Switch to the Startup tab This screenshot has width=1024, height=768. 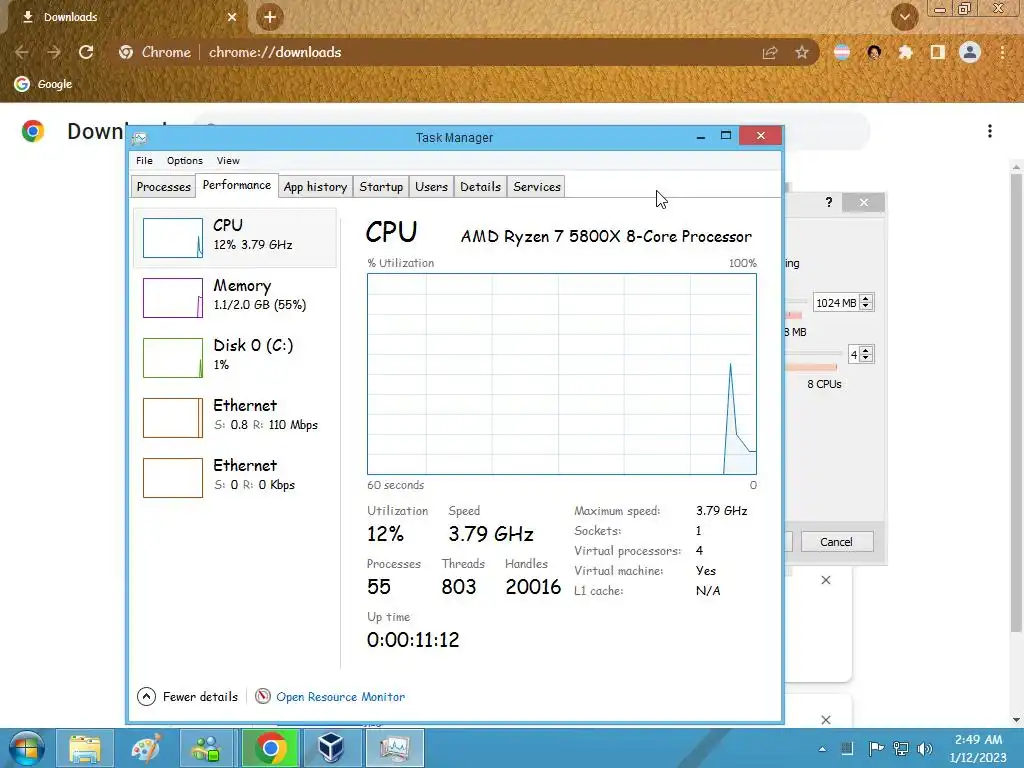[381, 187]
